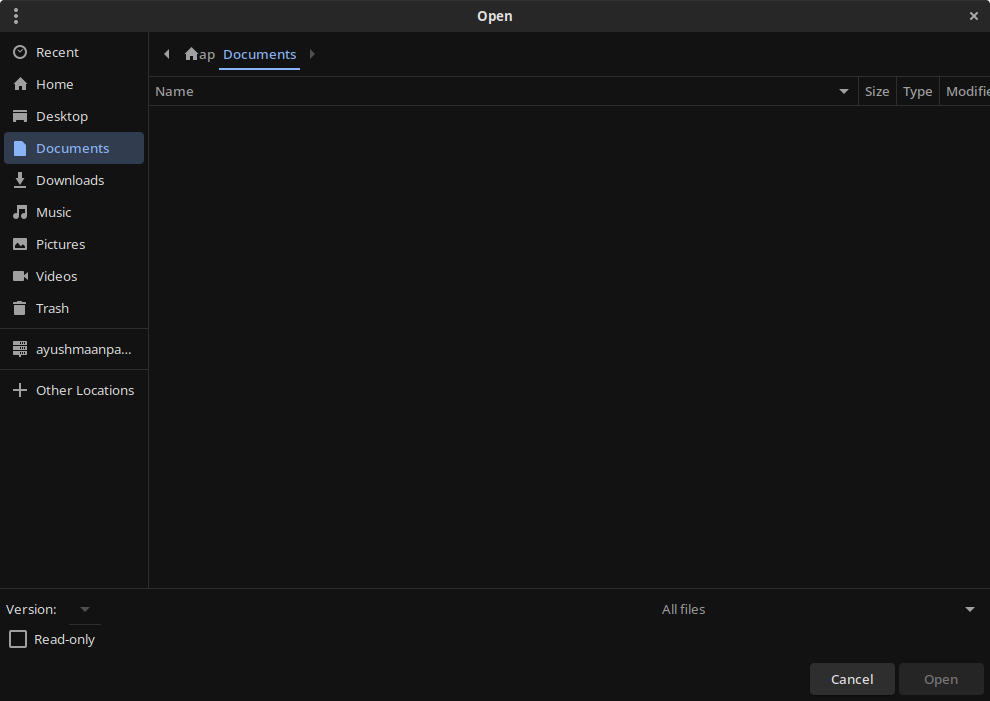
Task: Select Desktop in the sidebar
Action: tap(74, 116)
